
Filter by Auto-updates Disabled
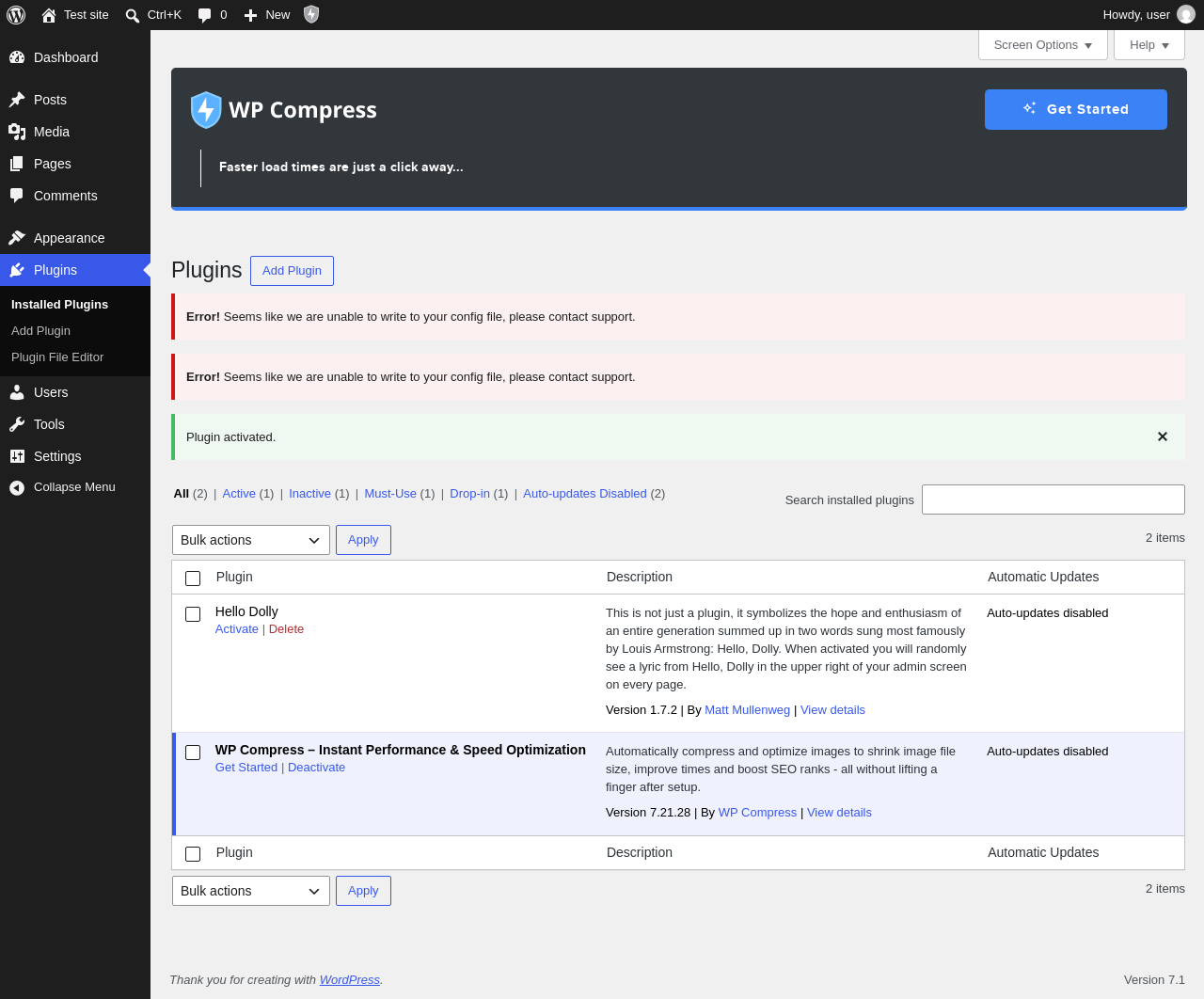[585, 494]
